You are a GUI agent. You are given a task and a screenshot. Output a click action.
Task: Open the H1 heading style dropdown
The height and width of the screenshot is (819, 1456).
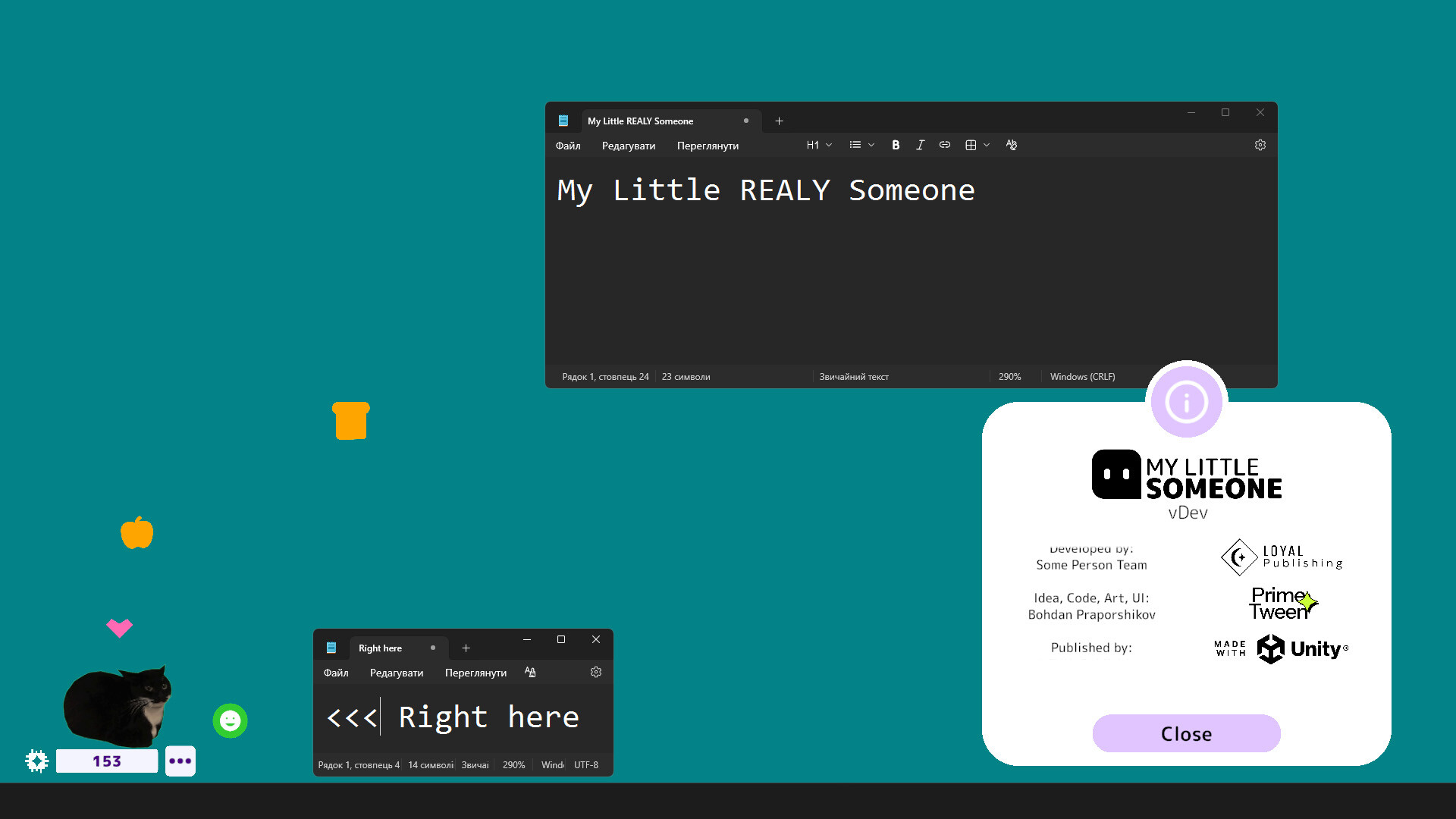pyautogui.click(x=818, y=145)
